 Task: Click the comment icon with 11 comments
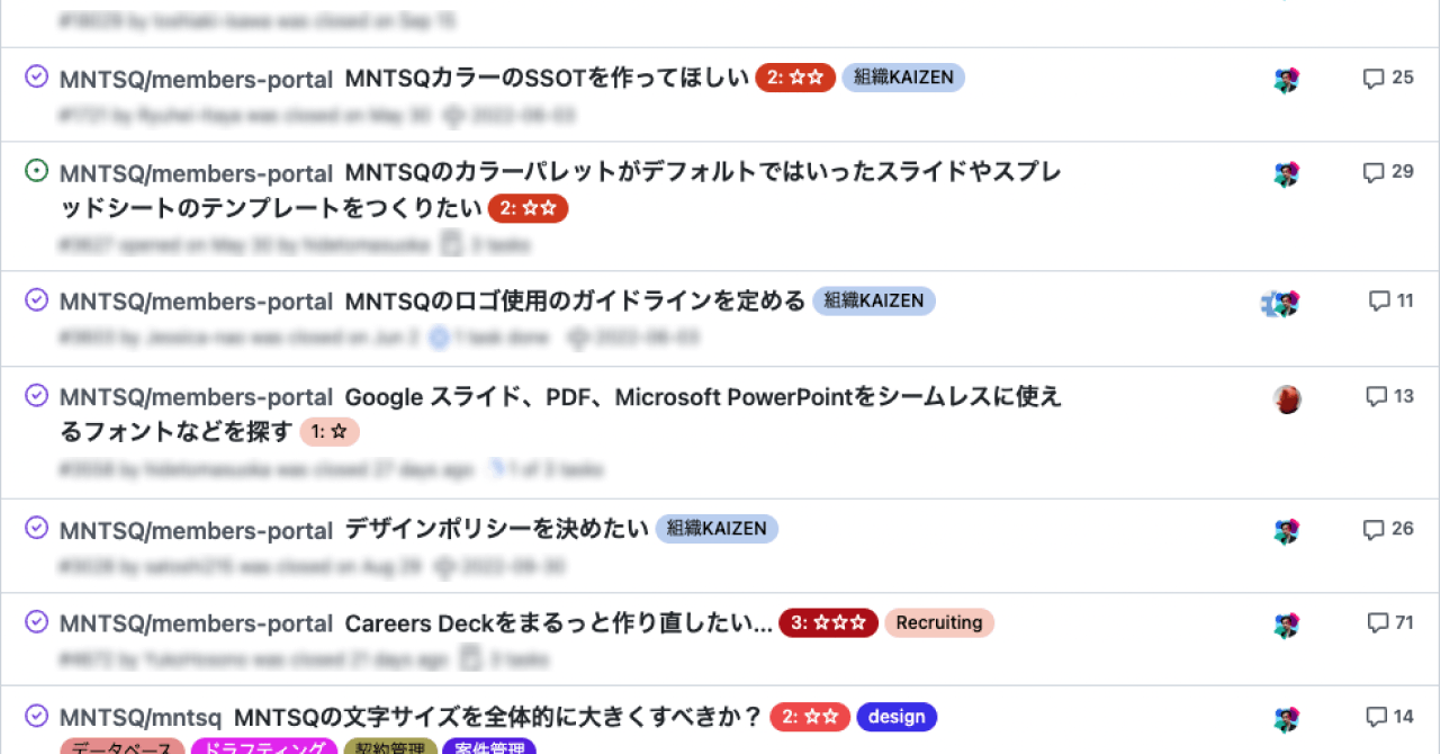pyautogui.click(x=1379, y=300)
